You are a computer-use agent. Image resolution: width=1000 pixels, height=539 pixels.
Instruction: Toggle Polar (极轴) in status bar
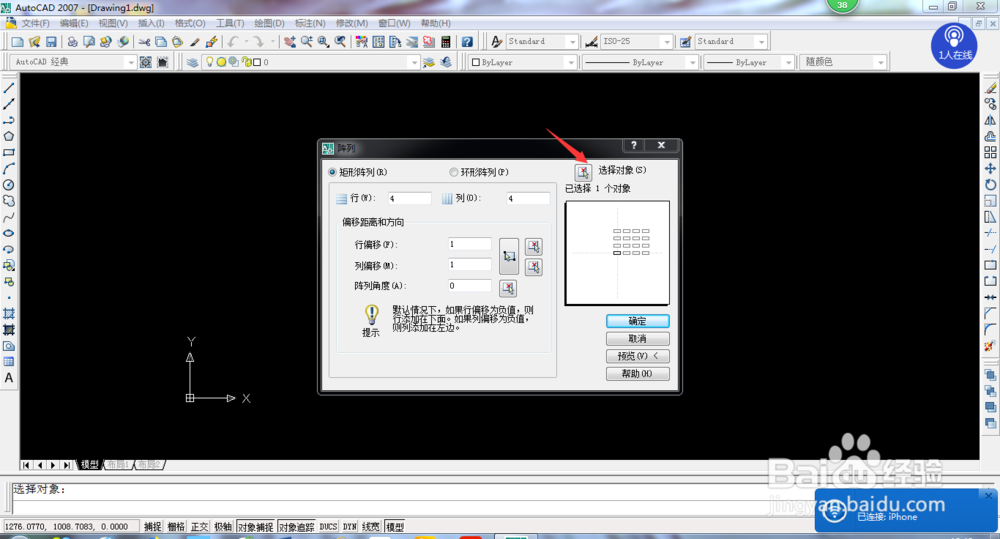coord(223,527)
